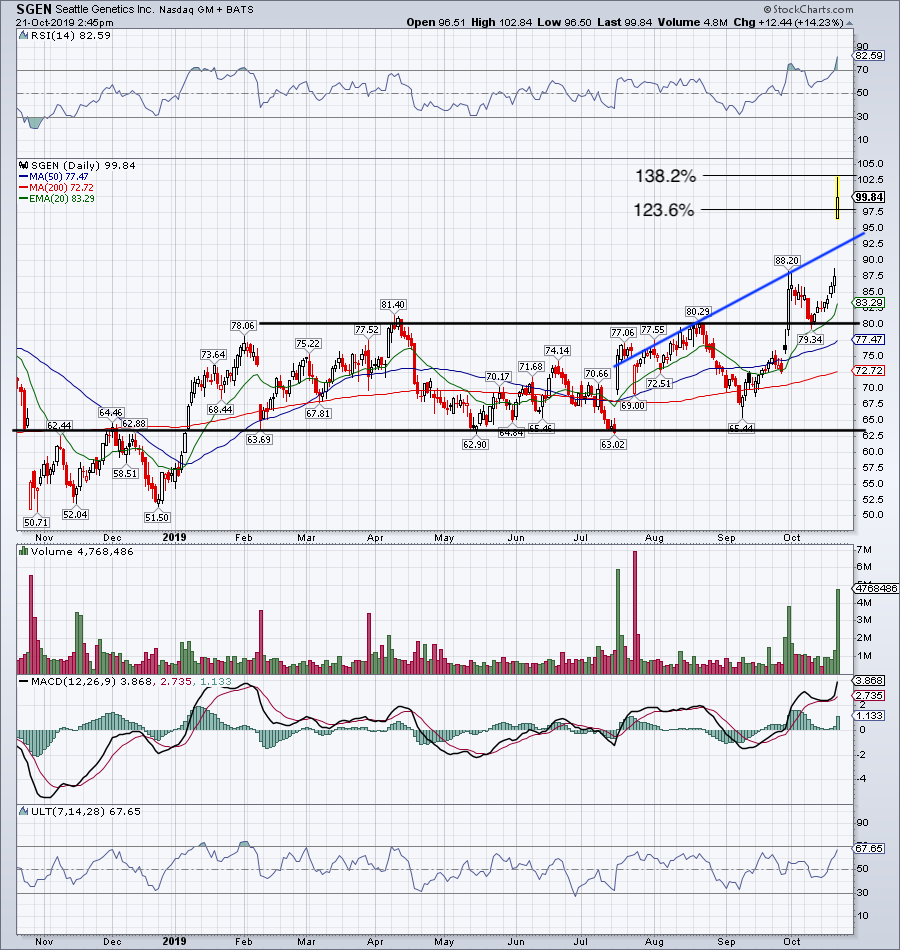Click the yellow latest candlestick near 99.84
Image resolution: width=900 pixels, height=950 pixels.
click(837, 198)
